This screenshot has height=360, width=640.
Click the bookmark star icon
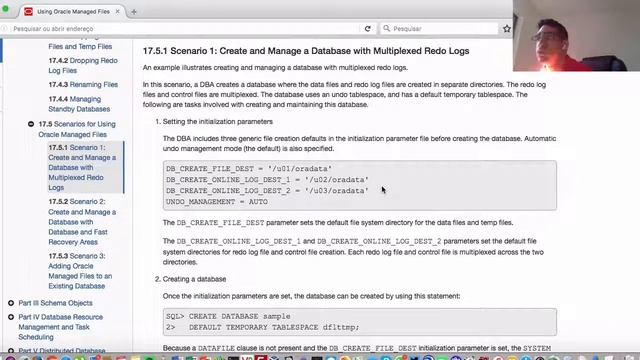(x=507, y=29)
